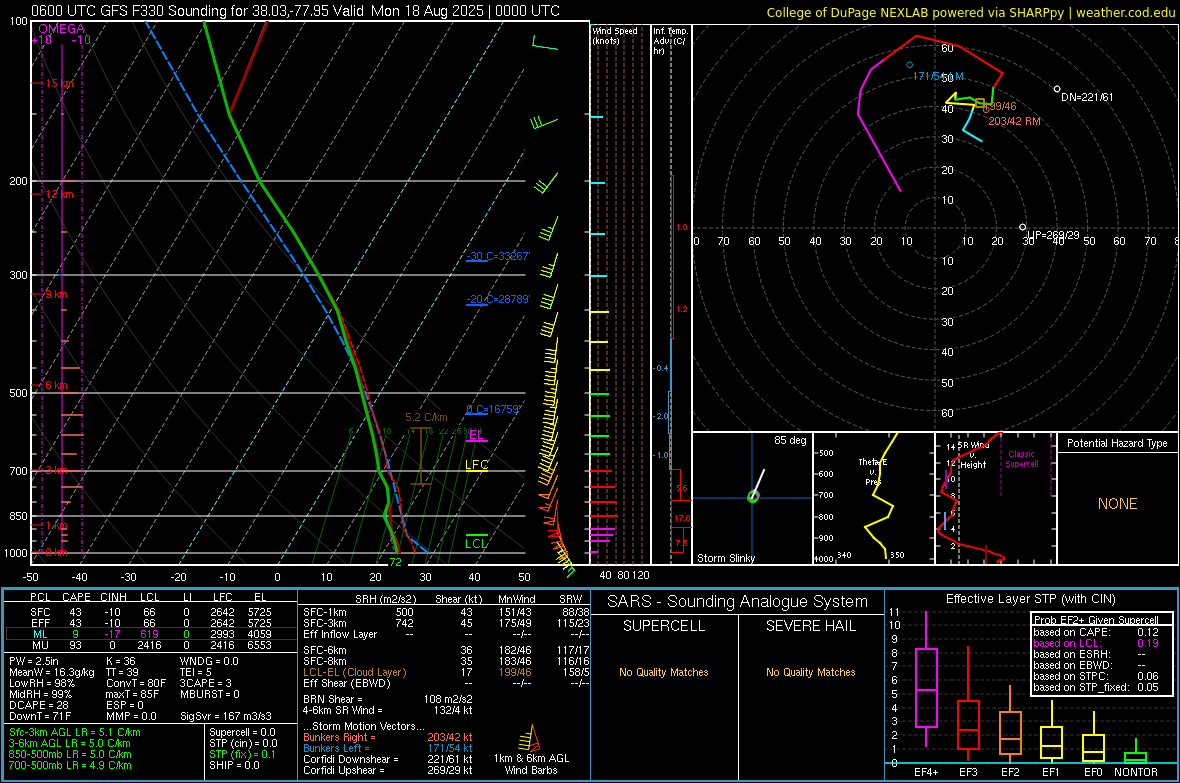Click the Classic Supercell label
The image size is (1180, 783).
1021,459
